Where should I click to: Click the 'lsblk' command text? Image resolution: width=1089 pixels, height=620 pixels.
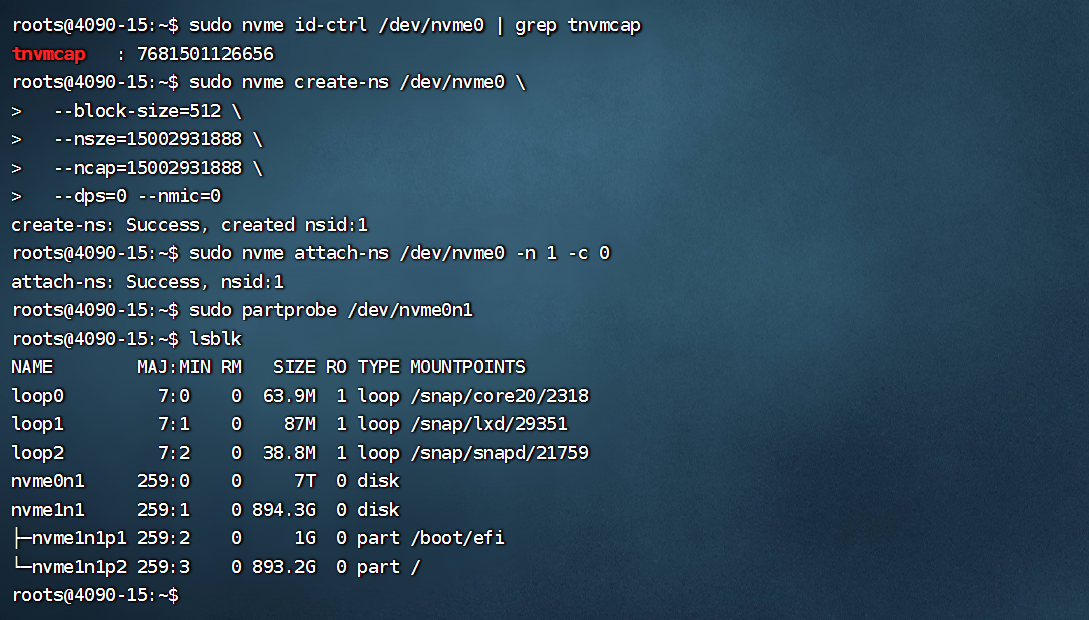click(215, 338)
